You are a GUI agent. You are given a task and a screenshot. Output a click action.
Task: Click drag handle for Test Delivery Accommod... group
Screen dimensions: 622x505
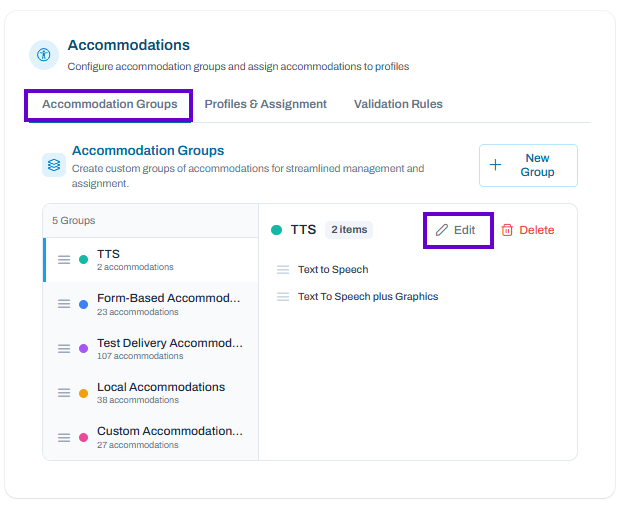click(x=64, y=349)
